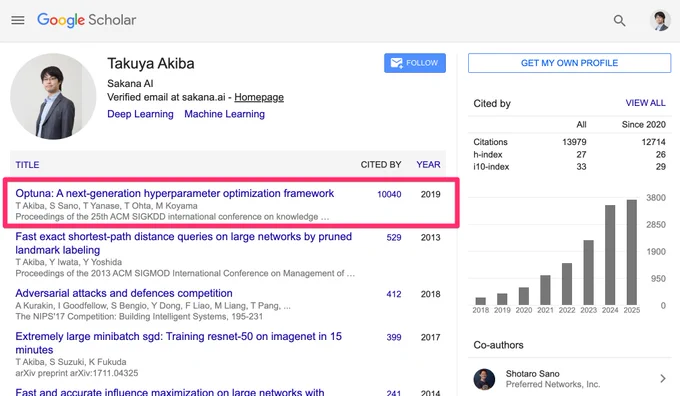
Task: Click authors line T Akiba, Y Iwata, Y Yoshida
Action: click(69, 262)
